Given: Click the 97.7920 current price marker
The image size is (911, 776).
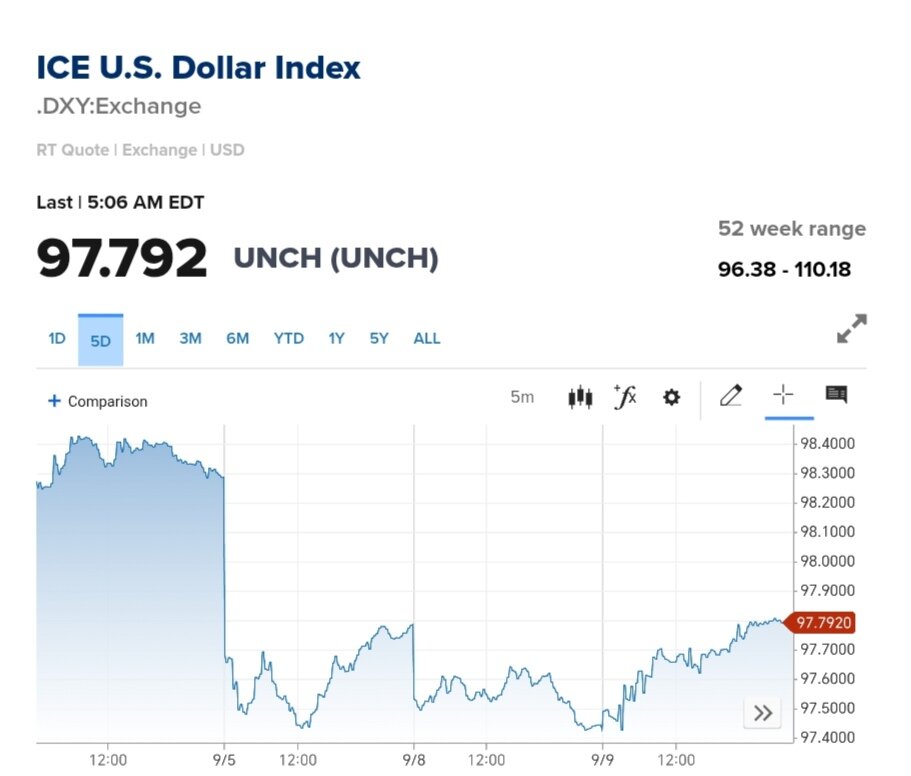Looking at the screenshot, I should pyautogui.click(x=823, y=623).
